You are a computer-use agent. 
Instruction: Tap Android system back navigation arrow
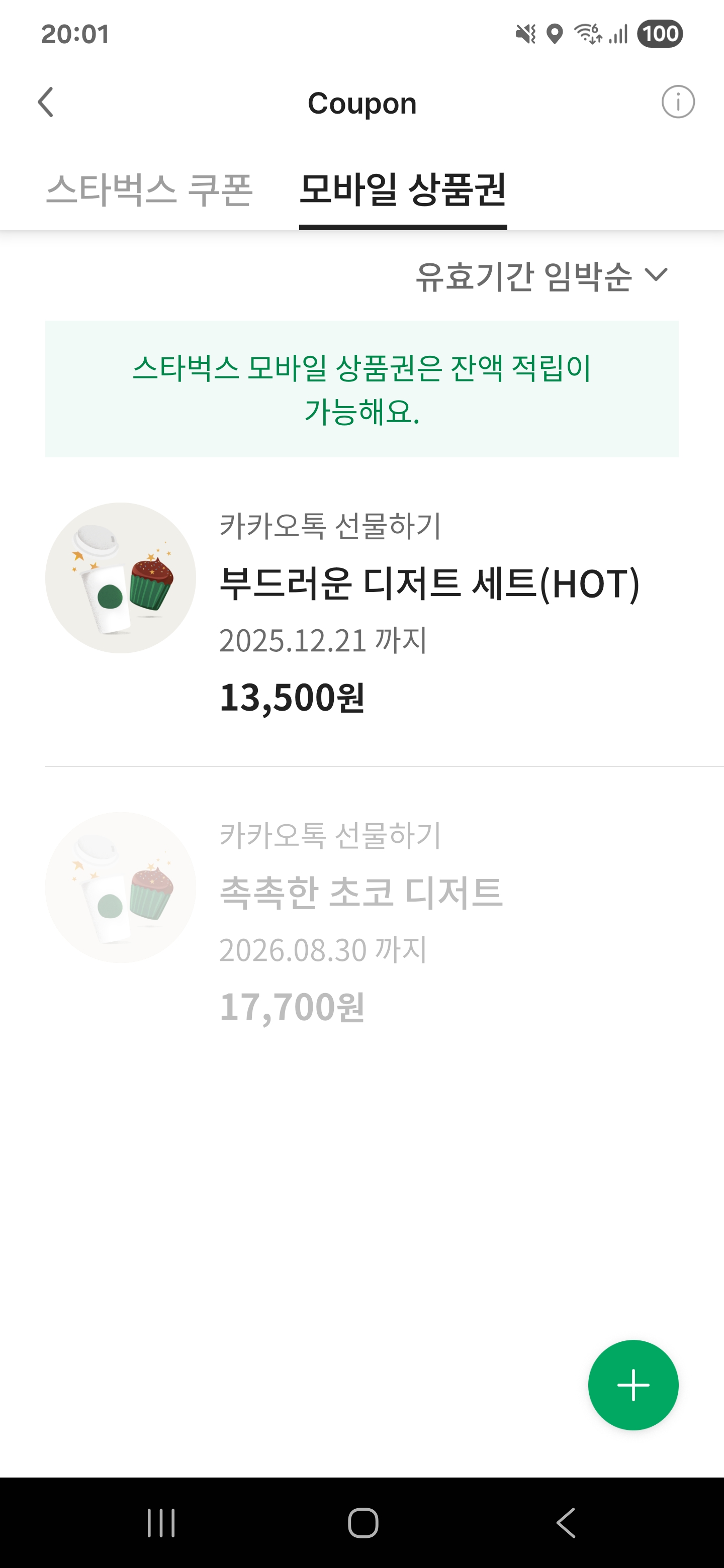(x=566, y=1523)
